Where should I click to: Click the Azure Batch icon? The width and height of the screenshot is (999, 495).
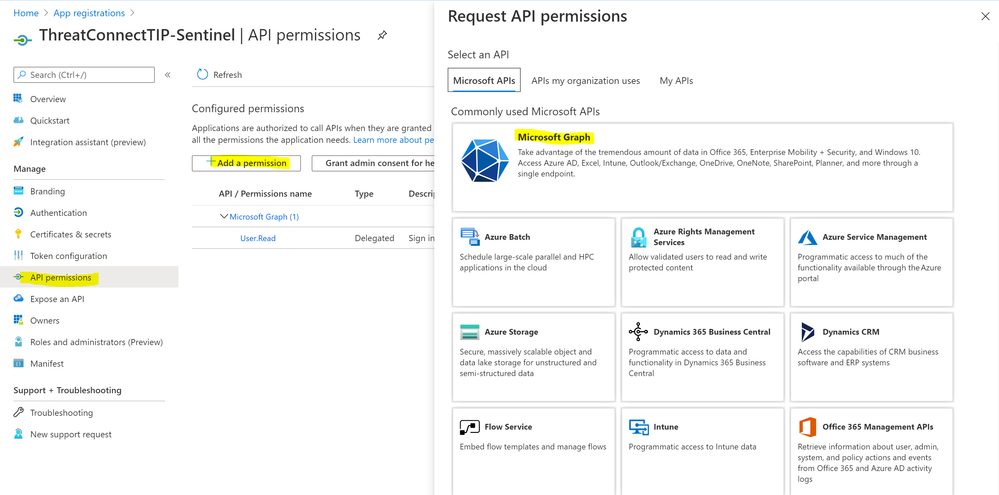click(470, 237)
